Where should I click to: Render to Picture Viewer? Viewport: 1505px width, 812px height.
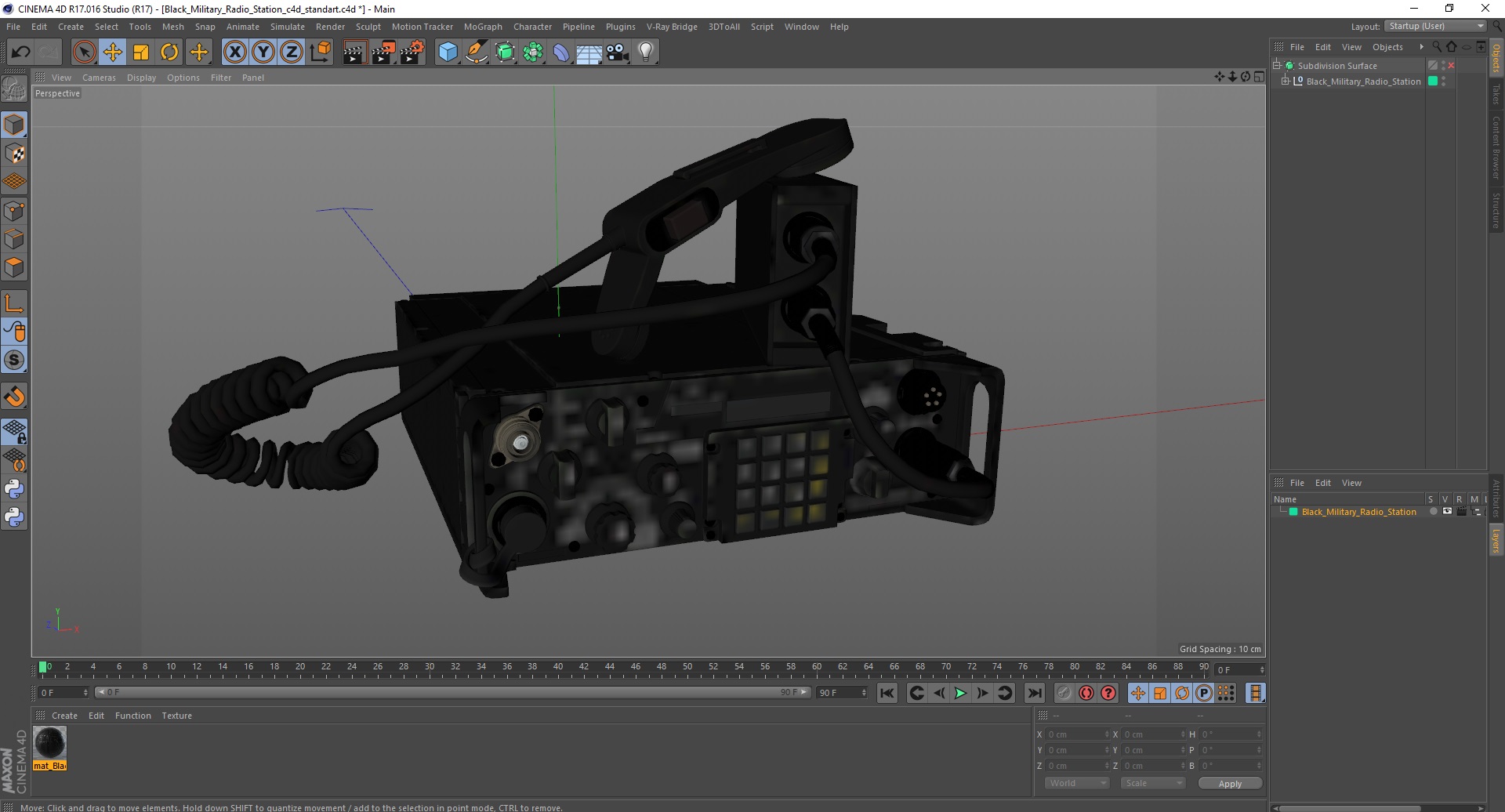[x=383, y=53]
